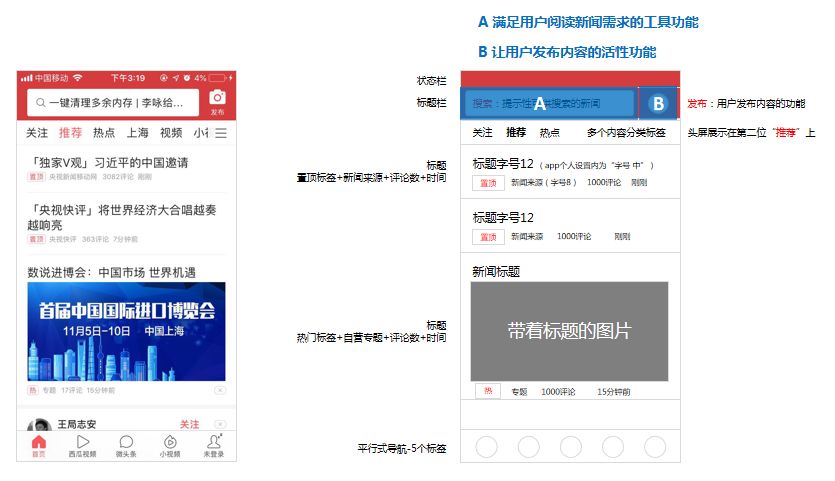Select the 热点 tab in the wireframe

tap(550, 133)
